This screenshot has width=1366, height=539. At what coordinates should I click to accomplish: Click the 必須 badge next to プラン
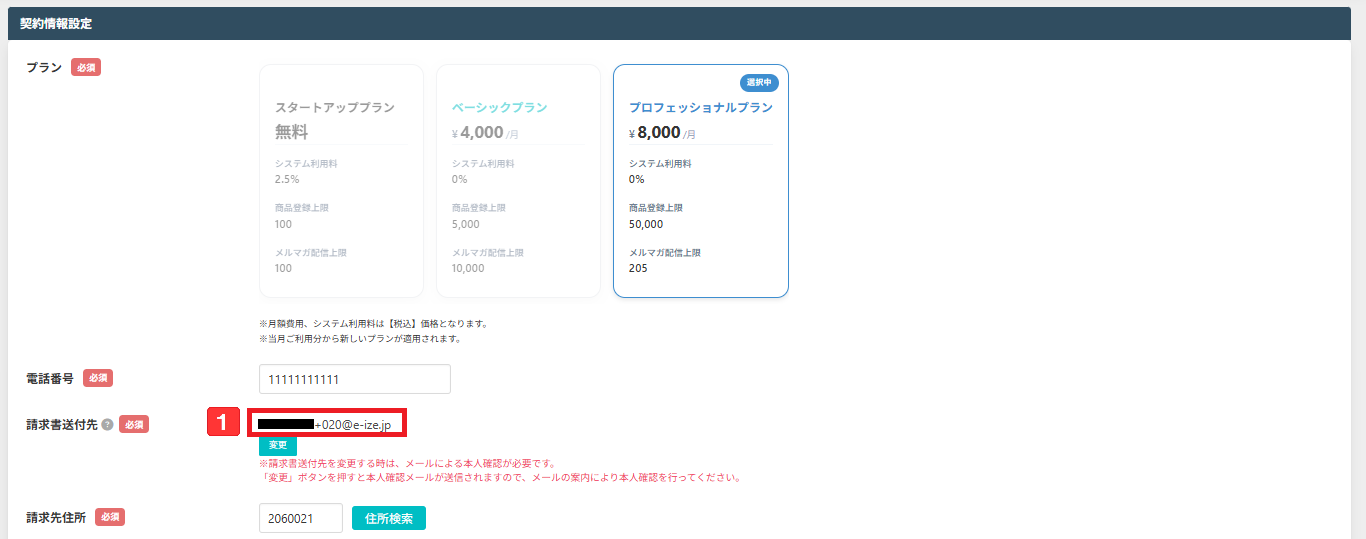coord(86,68)
